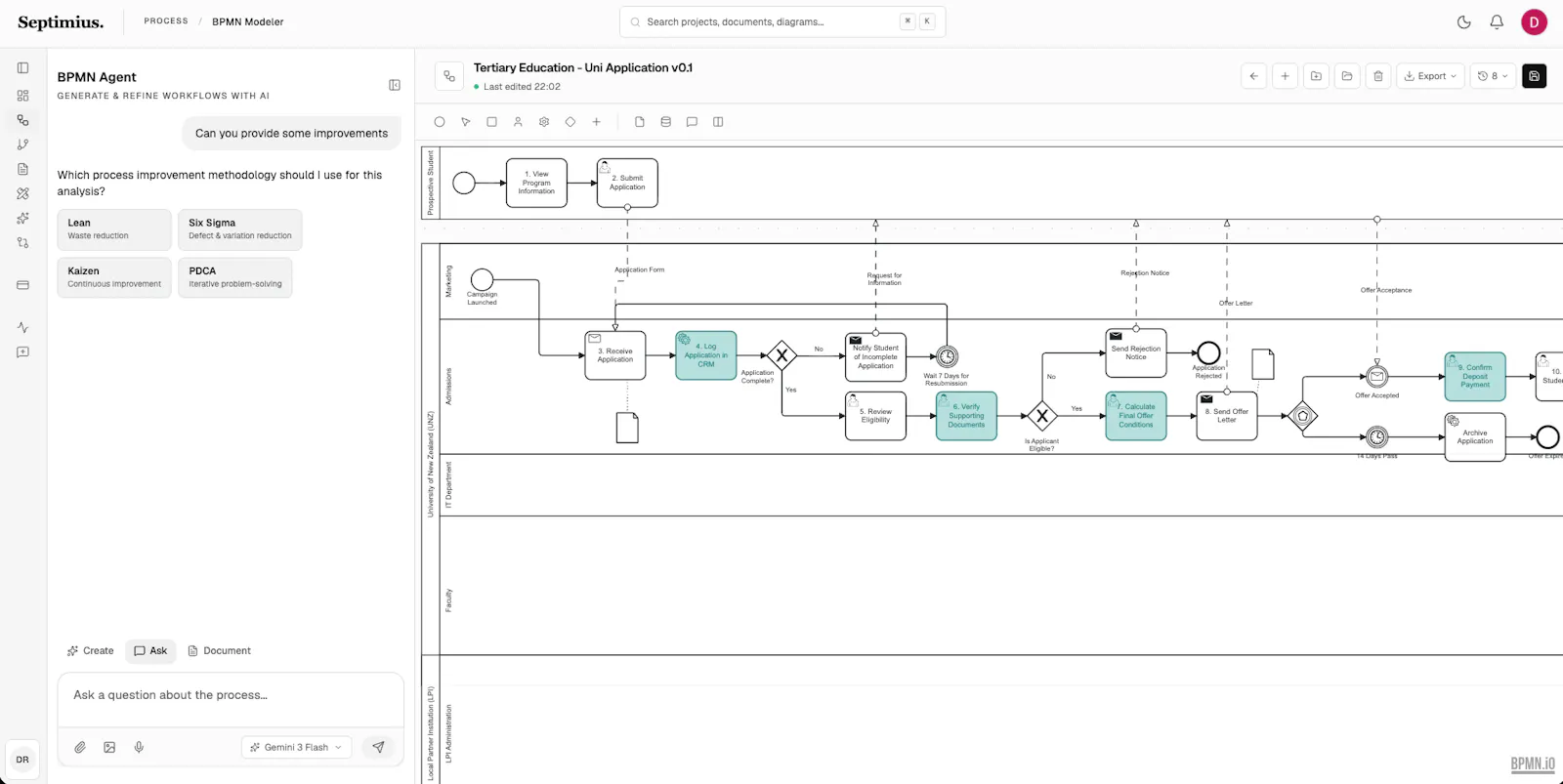Select the pool/lane columns tool
The image size is (1563, 784).
point(718,122)
